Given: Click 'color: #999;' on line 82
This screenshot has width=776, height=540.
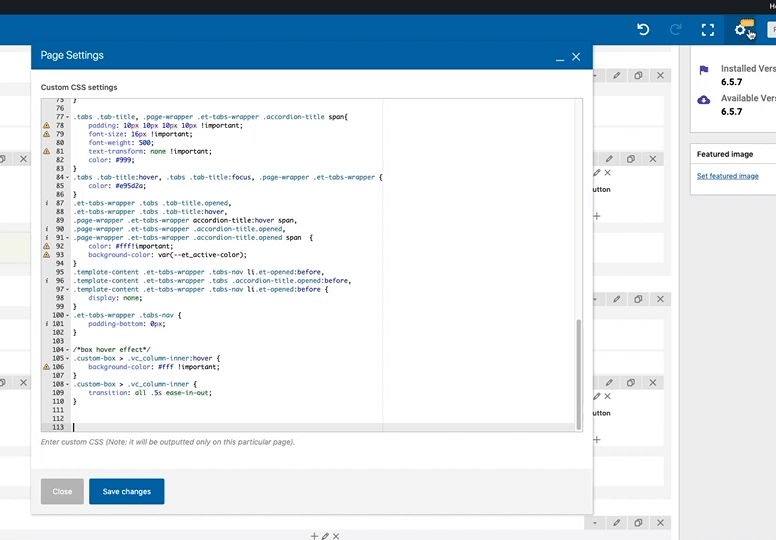Looking at the screenshot, I should [x=111, y=160].
